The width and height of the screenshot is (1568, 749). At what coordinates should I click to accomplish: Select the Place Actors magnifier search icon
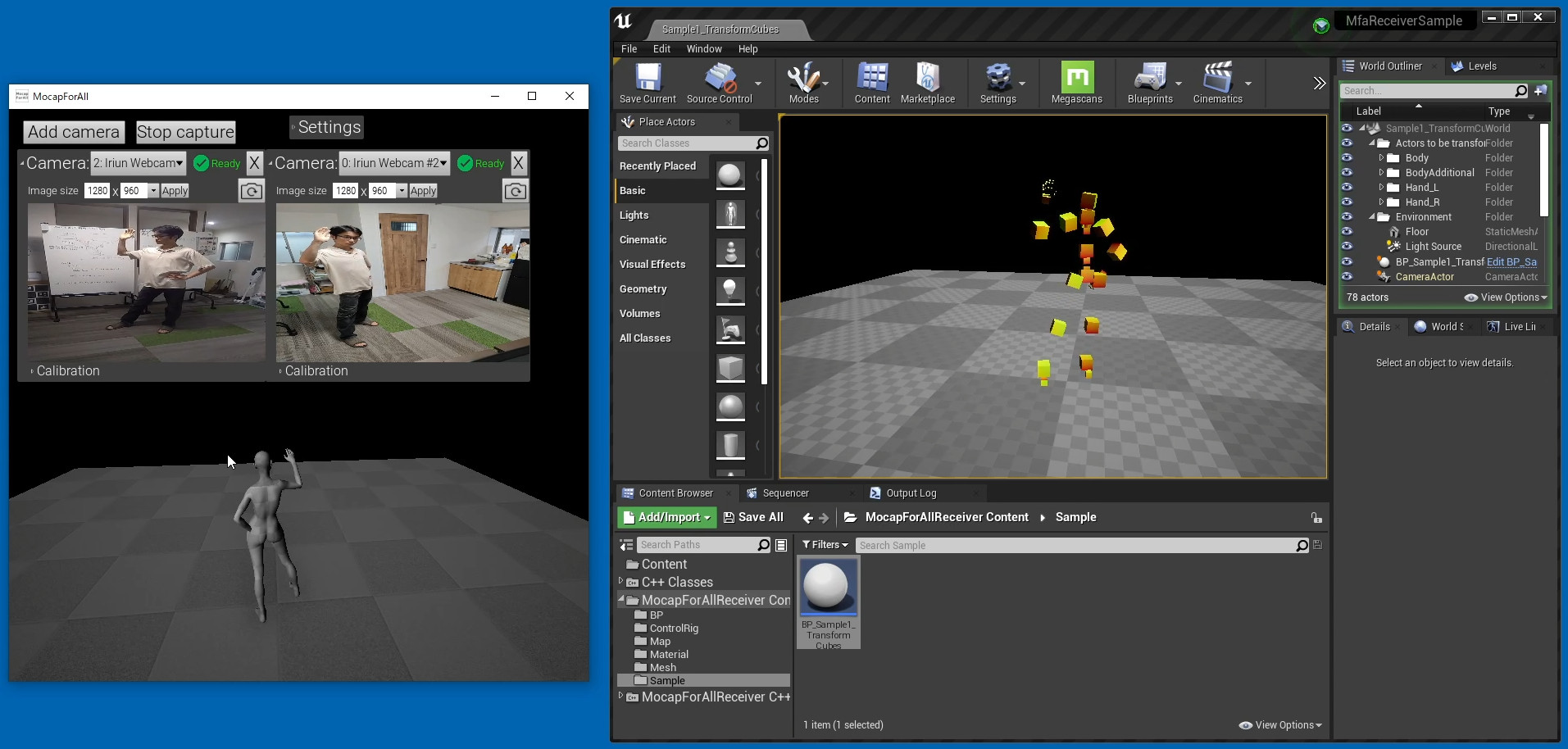pos(761,143)
